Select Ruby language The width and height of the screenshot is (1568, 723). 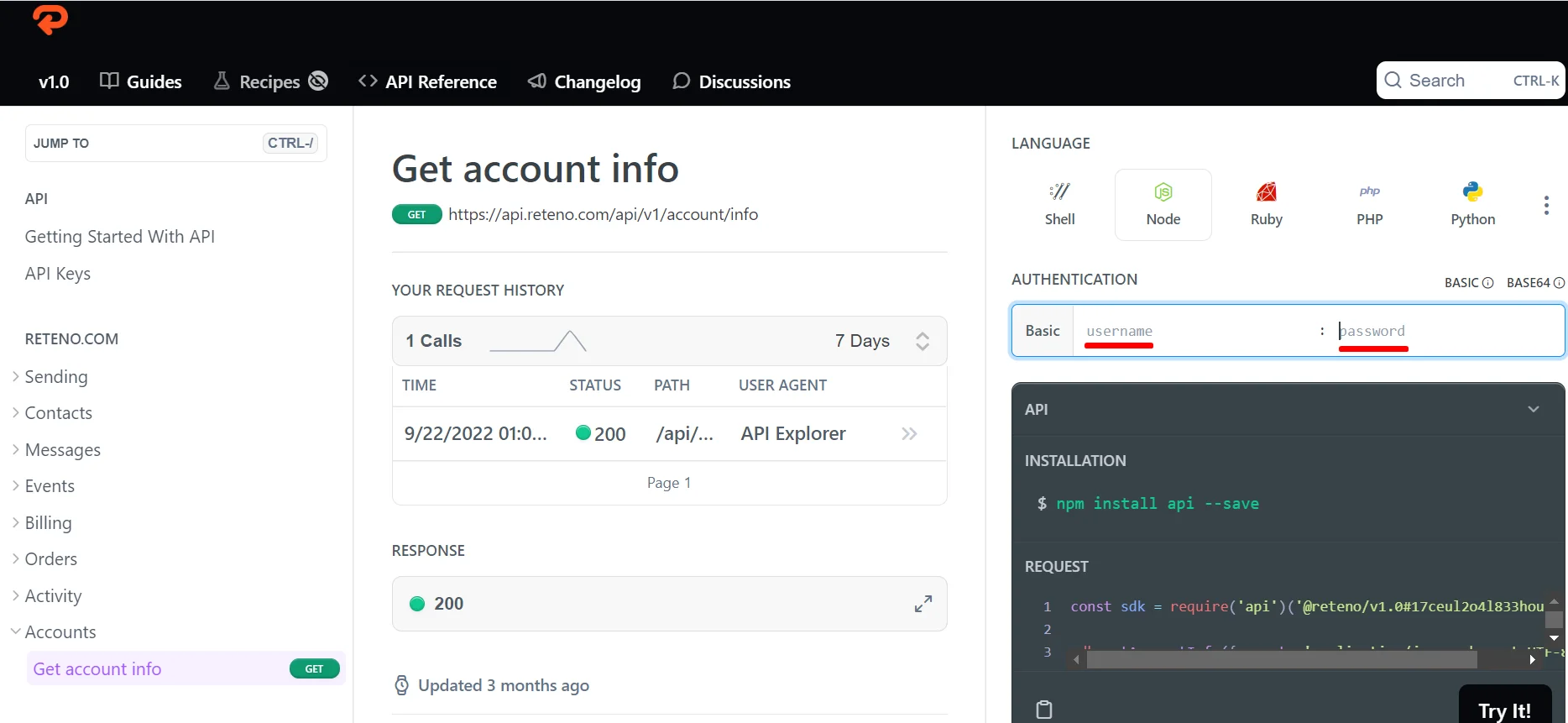(1267, 205)
